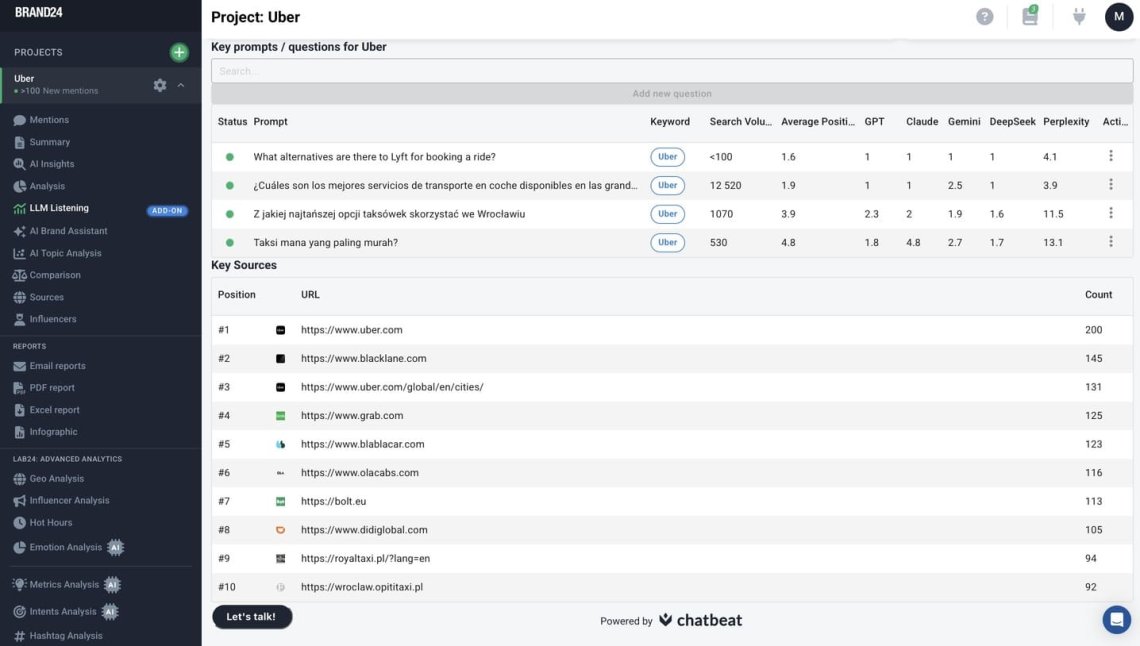Click the Hashtag Analysis icon

tap(20, 636)
